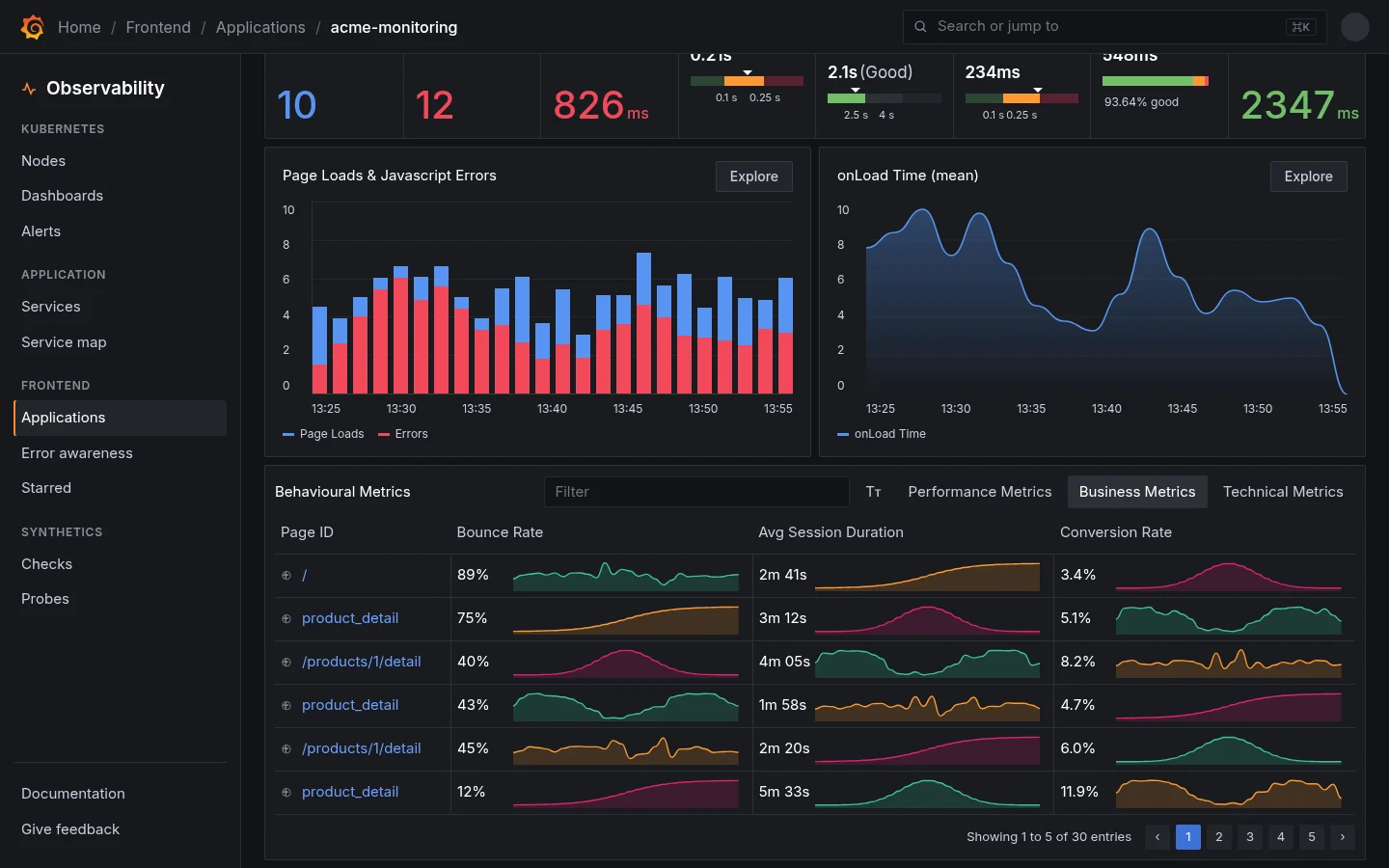Open Checks under Synthetics
Screen dimensions: 1389x868
click(x=46, y=564)
